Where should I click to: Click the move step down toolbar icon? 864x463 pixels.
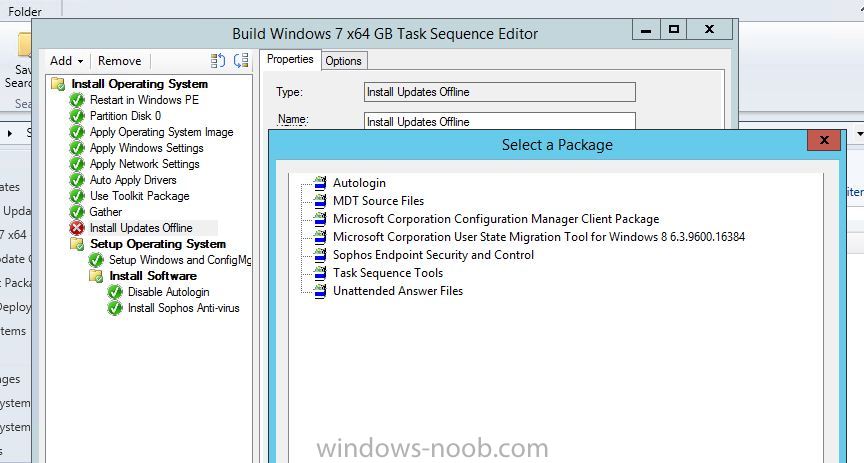tap(241, 61)
